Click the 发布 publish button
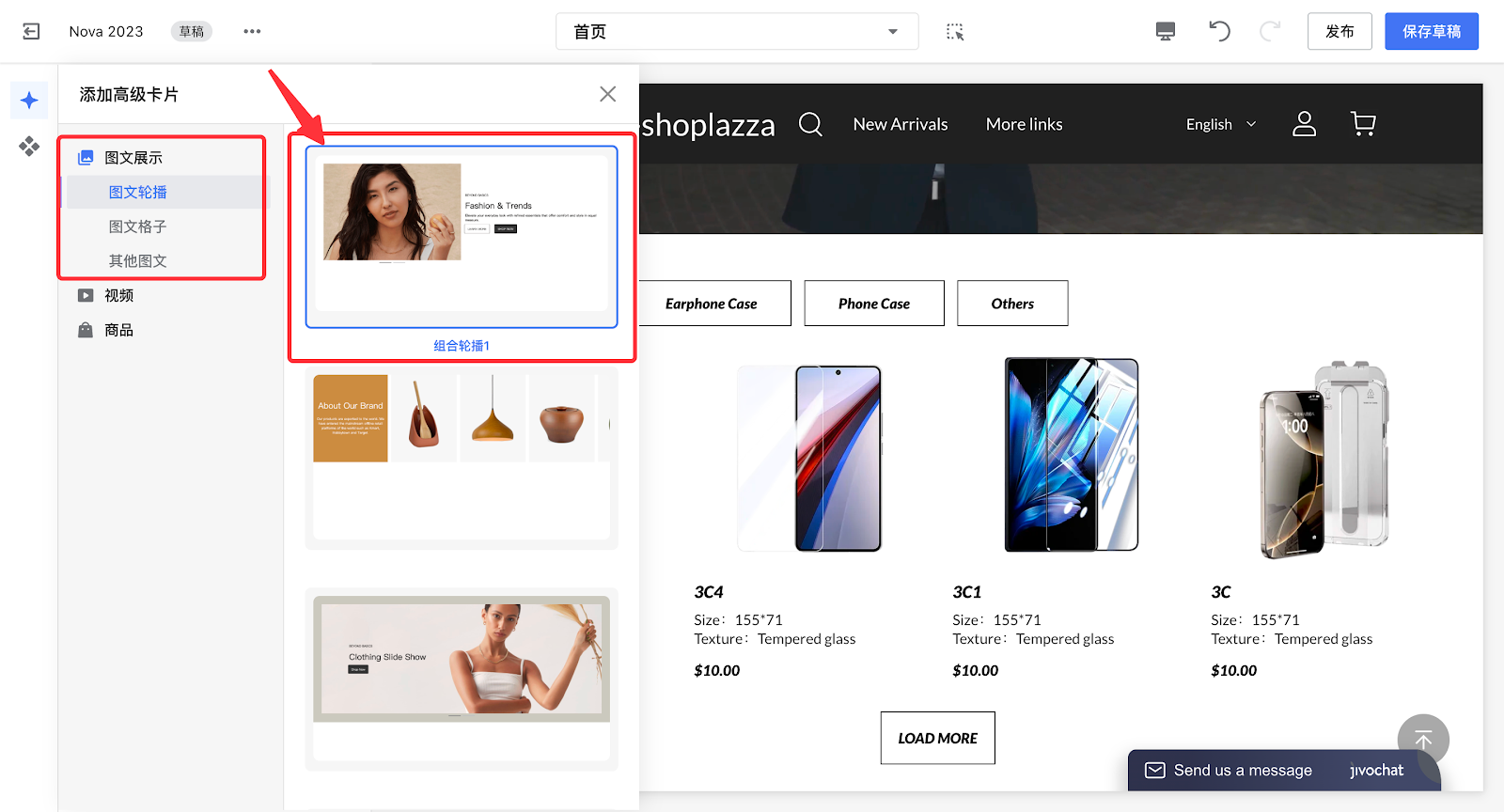 coord(1339,31)
